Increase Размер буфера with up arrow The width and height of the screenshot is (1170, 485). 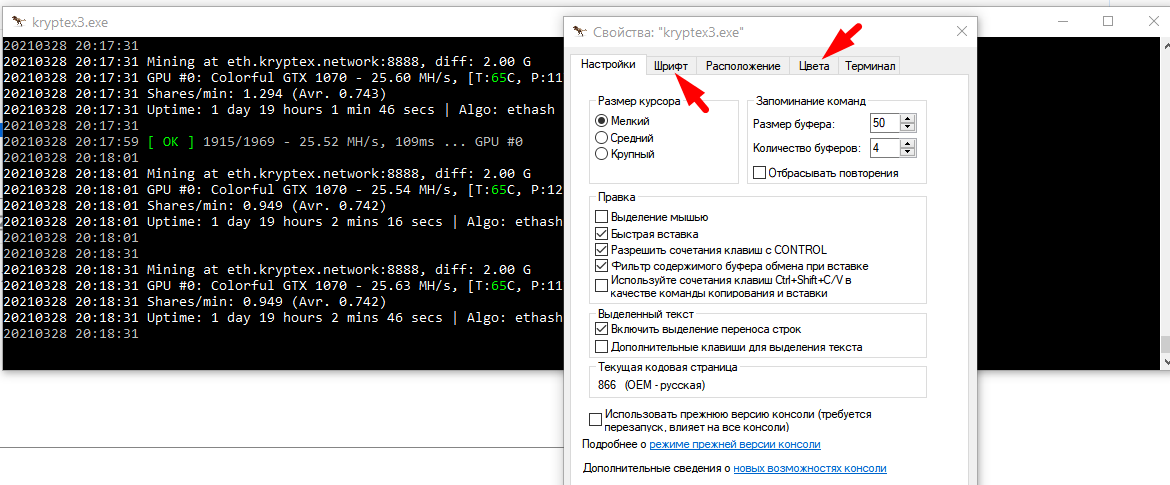[x=907, y=119]
